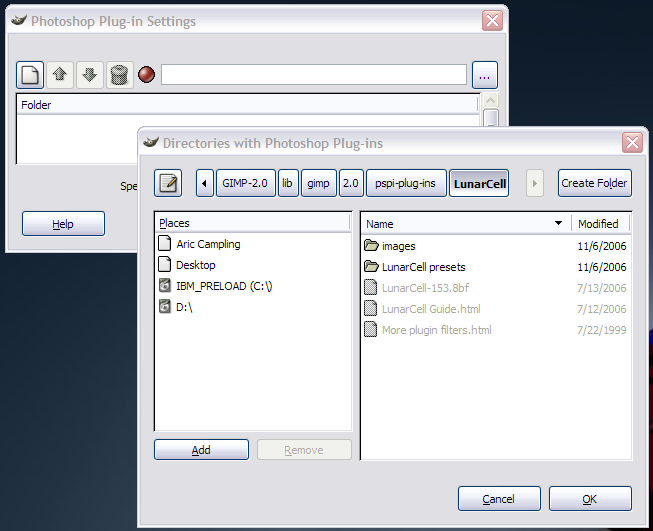Click path bar forward arrow
This screenshot has width=653, height=531.
click(x=535, y=183)
